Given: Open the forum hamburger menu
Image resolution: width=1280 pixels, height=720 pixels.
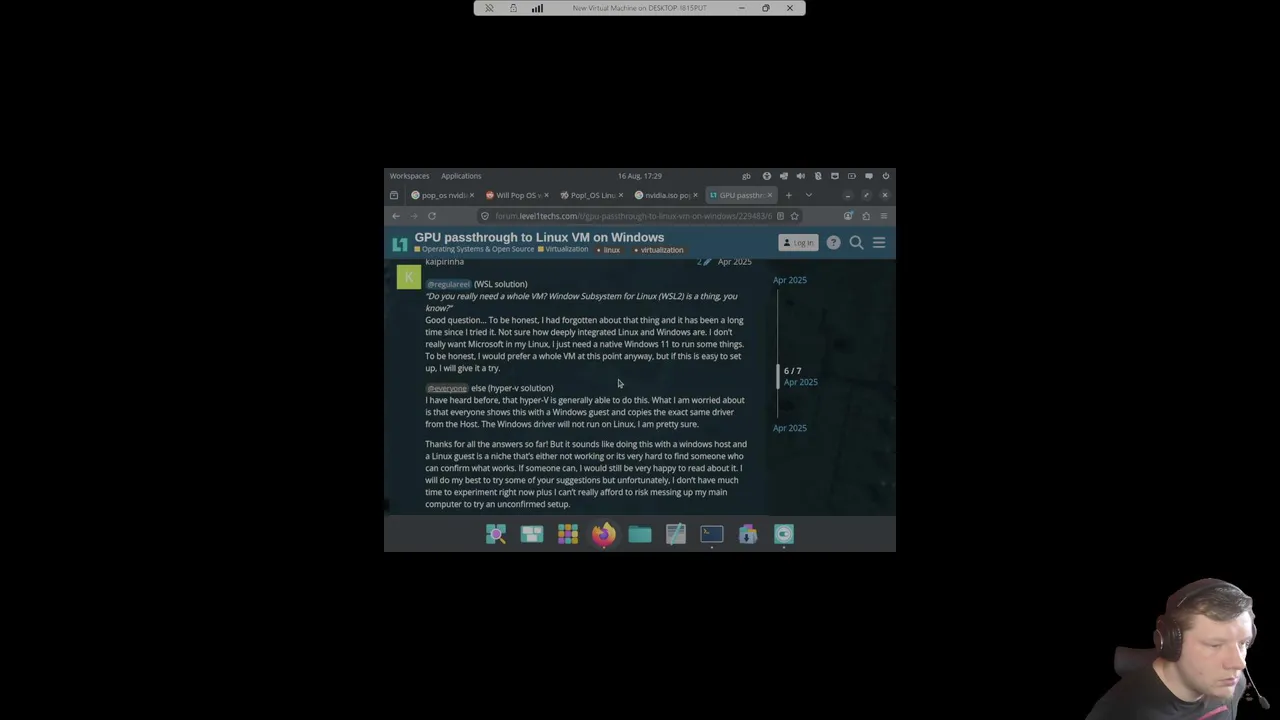Looking at the screenshot, I should [879, 243].
